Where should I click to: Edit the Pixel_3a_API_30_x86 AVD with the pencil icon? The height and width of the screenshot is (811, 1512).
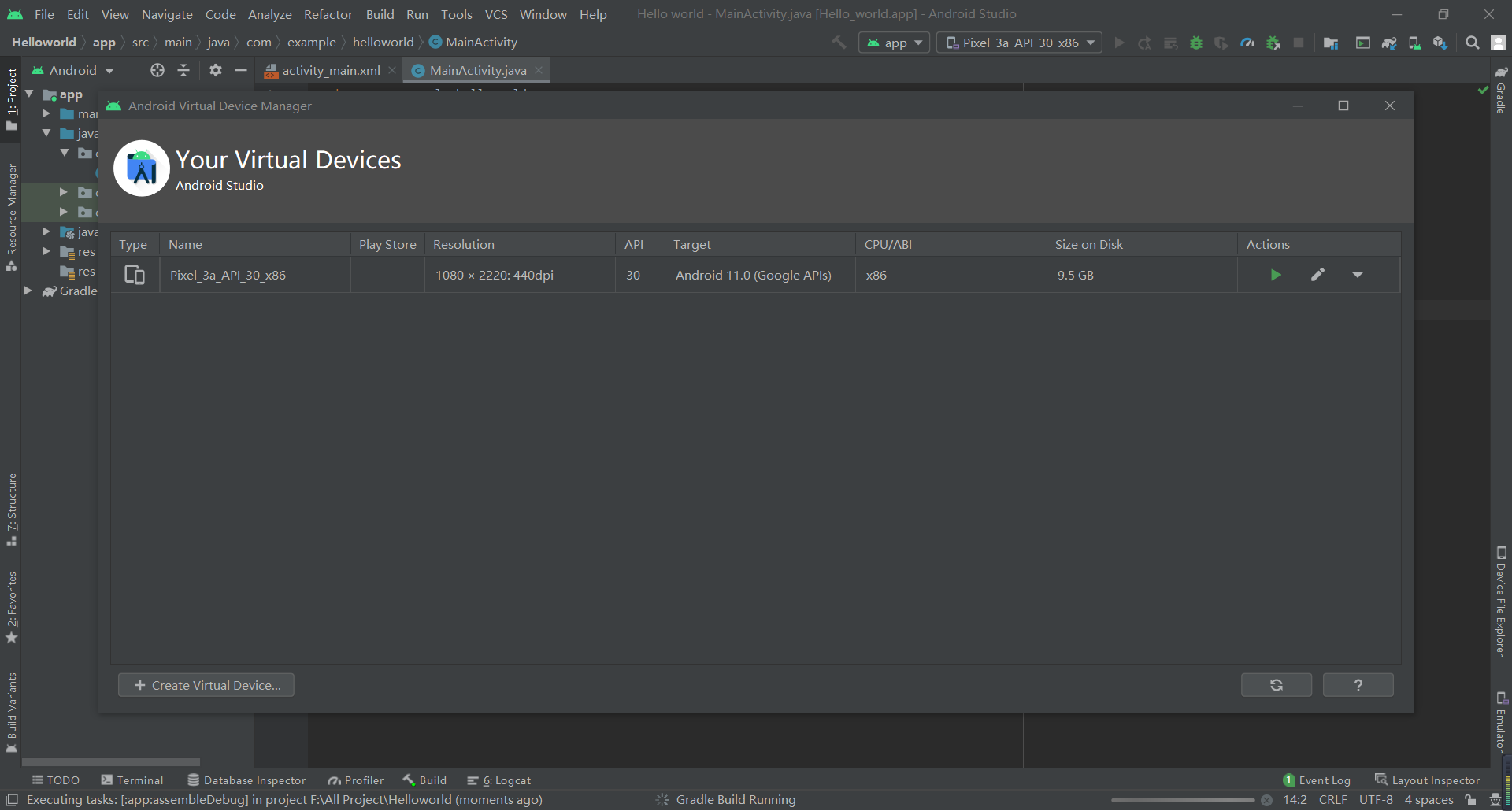(1317, 275)
